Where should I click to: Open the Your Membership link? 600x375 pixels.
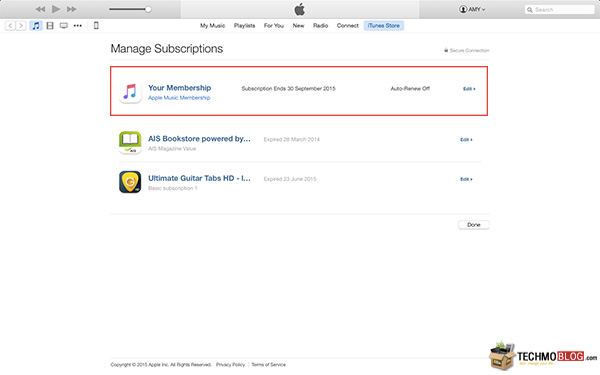point(179,88)
